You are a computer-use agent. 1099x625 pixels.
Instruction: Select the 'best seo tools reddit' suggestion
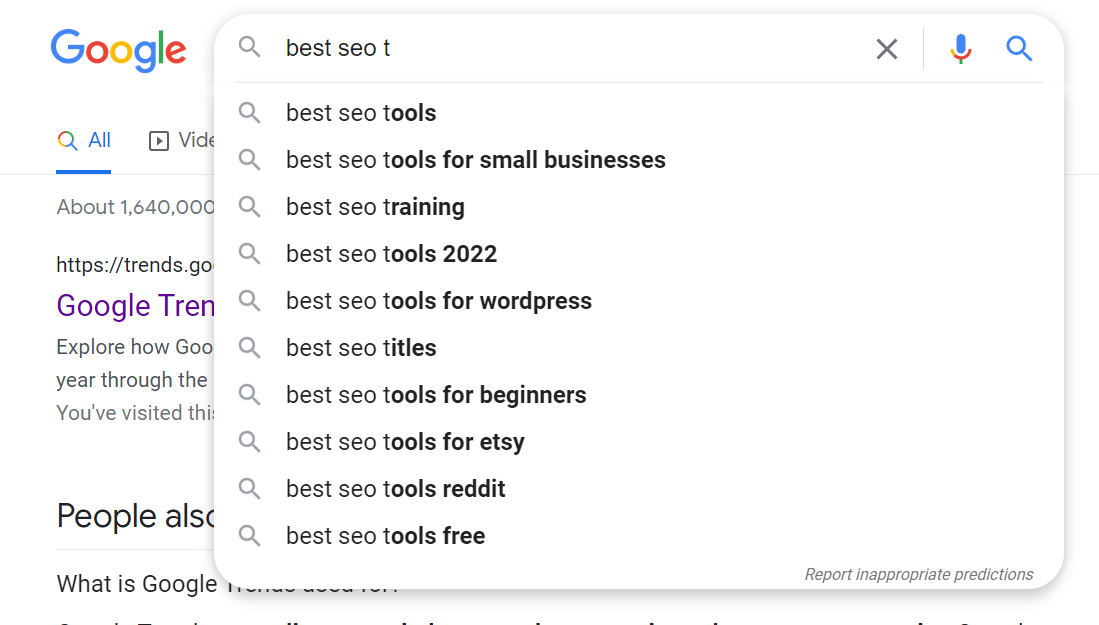point(395,489)
